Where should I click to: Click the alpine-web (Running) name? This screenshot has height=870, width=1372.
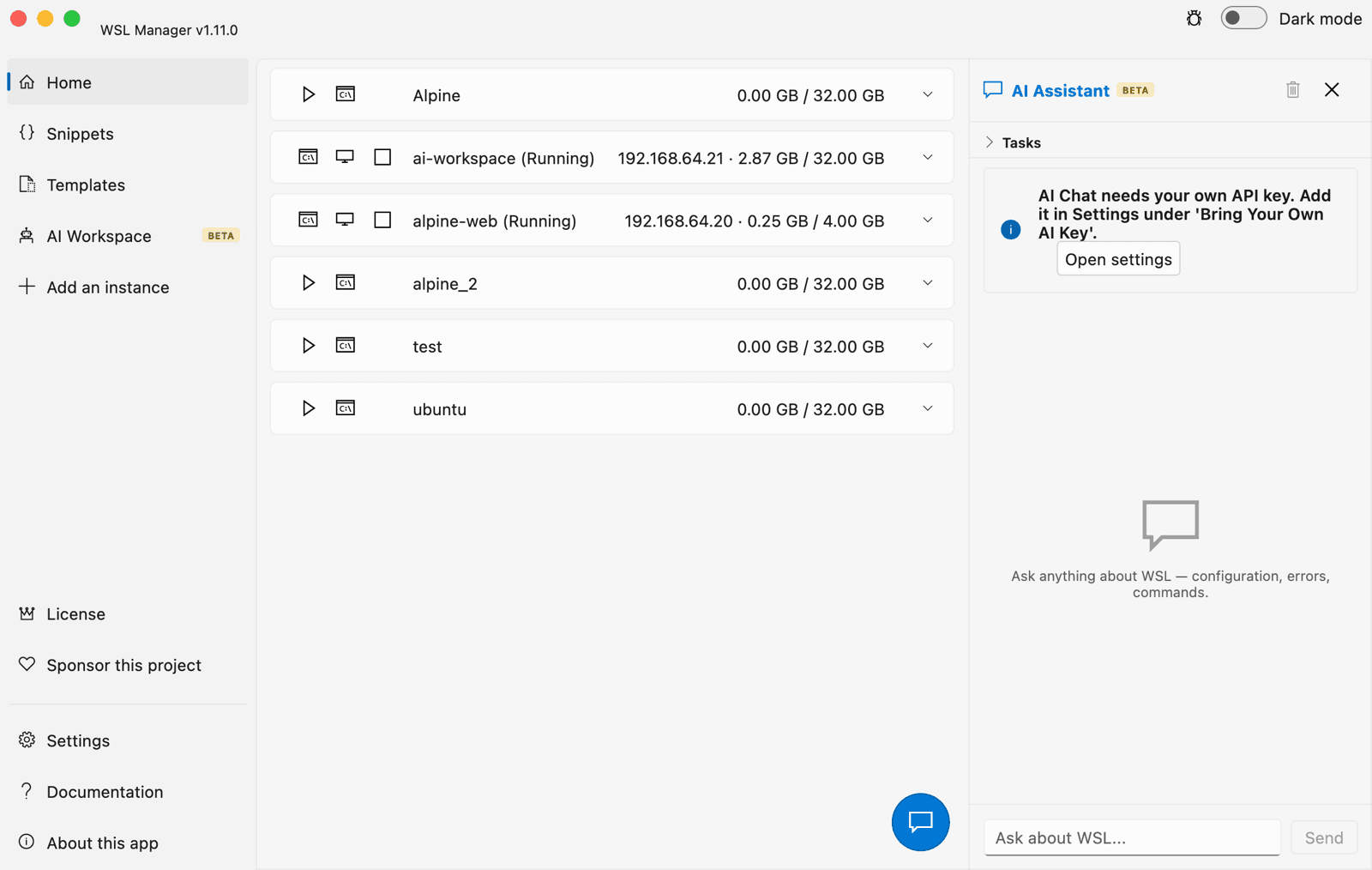tap(494, 221)
